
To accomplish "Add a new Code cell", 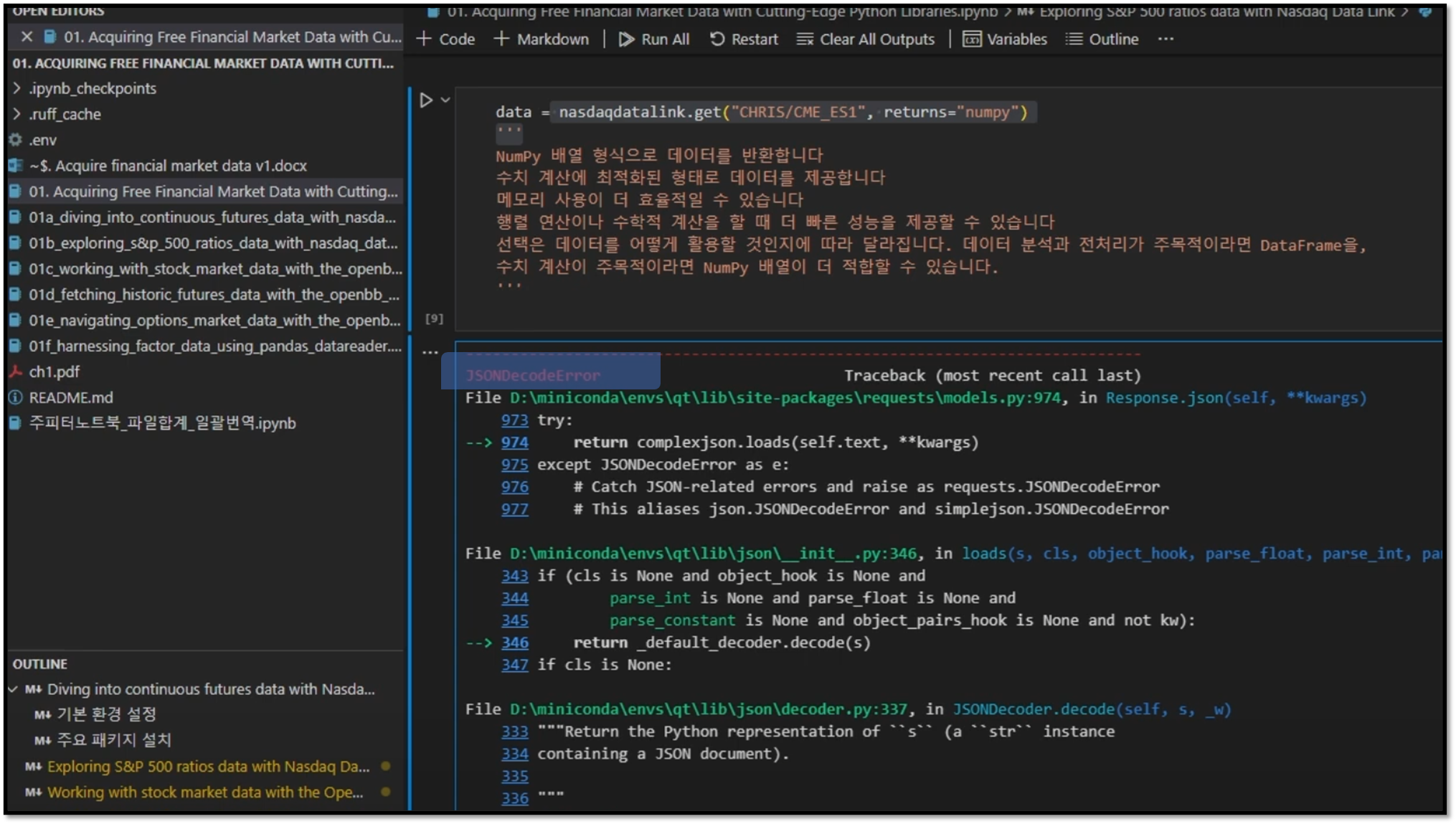I will coord(445,39).
